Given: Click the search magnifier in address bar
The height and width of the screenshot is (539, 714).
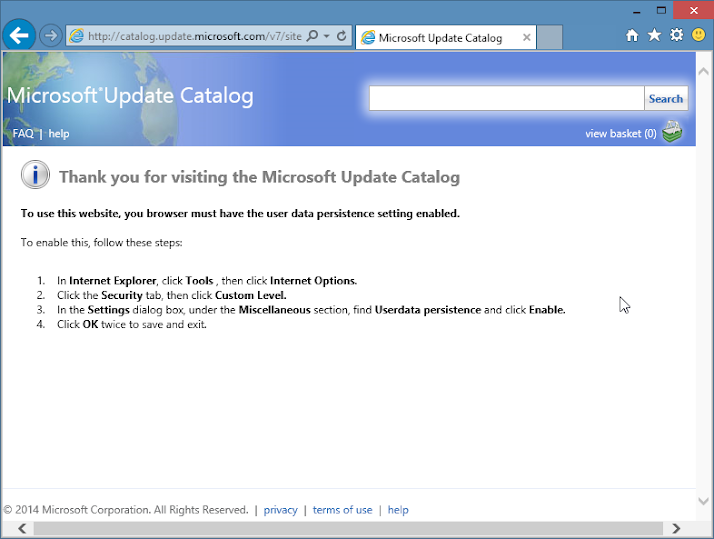Looking at the screenshot, I should (x=312, y=36).
